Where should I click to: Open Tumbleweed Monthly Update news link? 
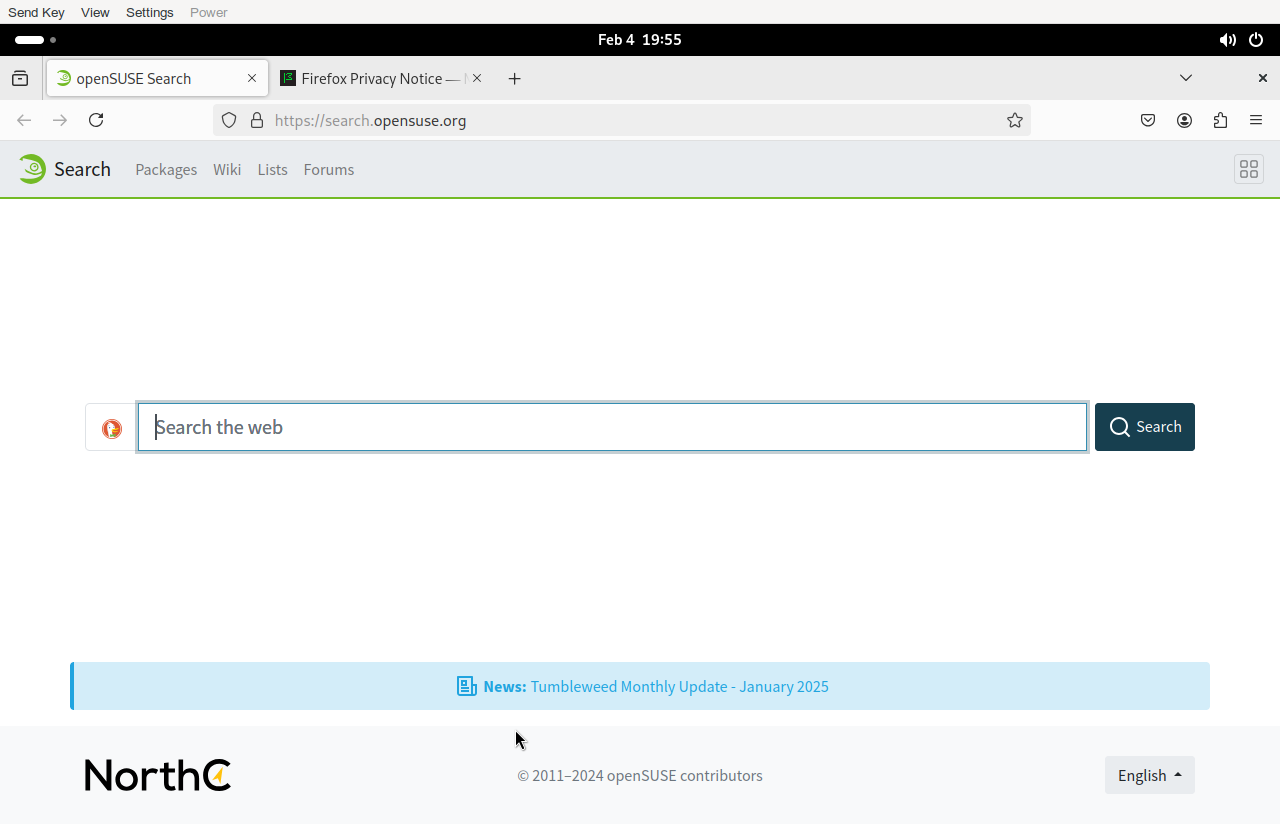pyautogui.click(x=680, y=686)
